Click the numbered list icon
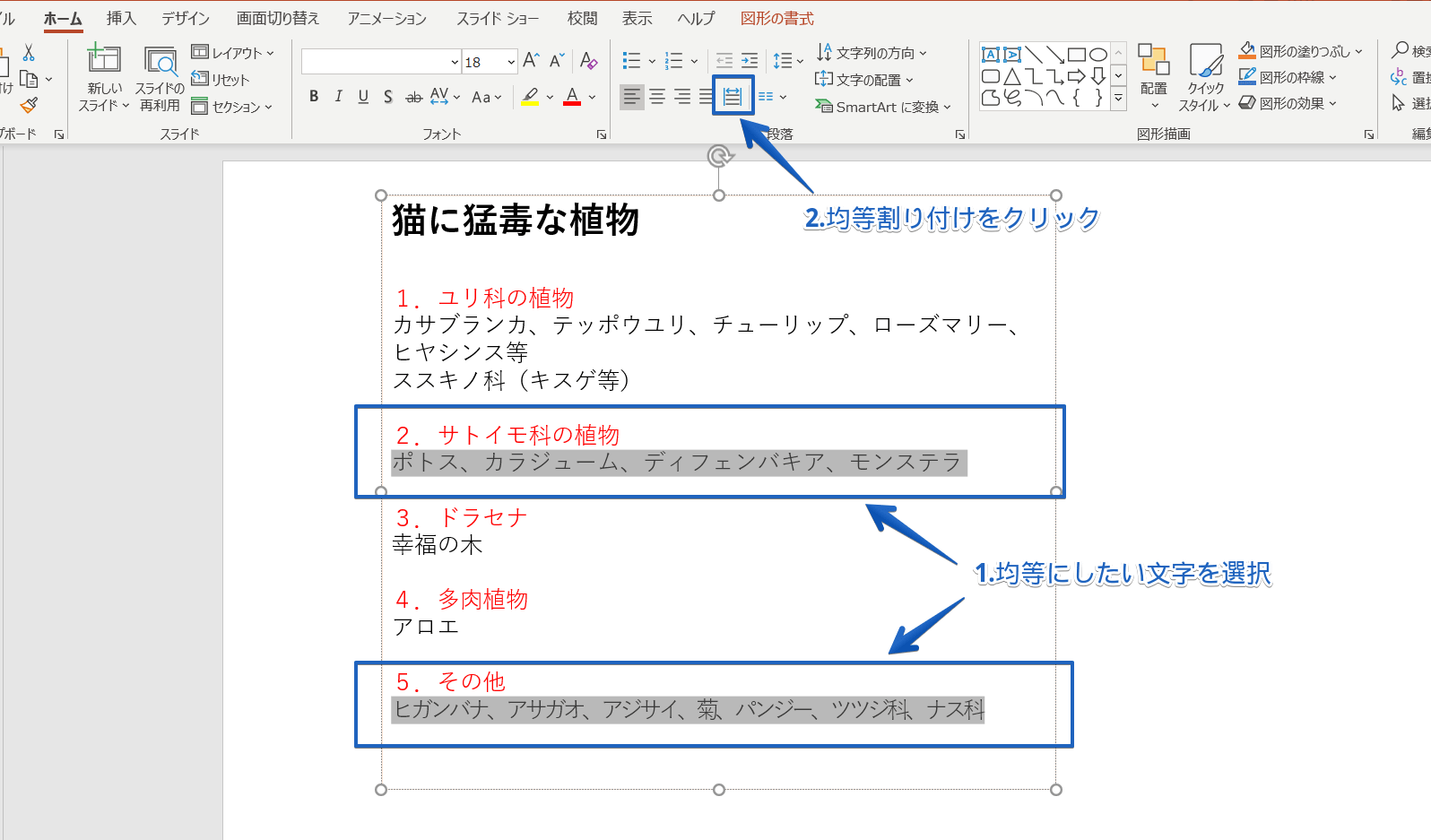The image size is (1431, 840). pyautogui.click(x=674, y=61)
